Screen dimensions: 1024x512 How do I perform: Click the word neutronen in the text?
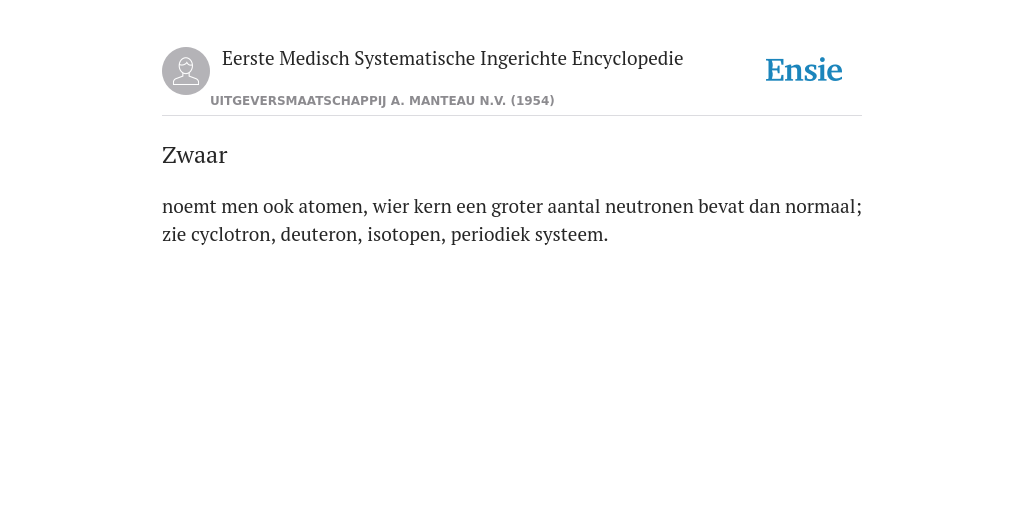pyautogui.click(x=649, y=206)
